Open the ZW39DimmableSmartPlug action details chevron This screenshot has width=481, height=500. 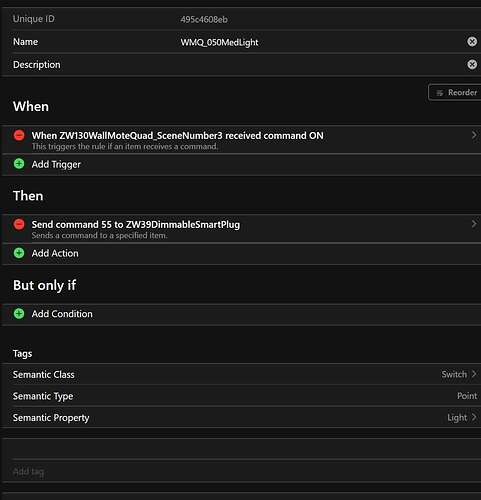tap(474, 224)
